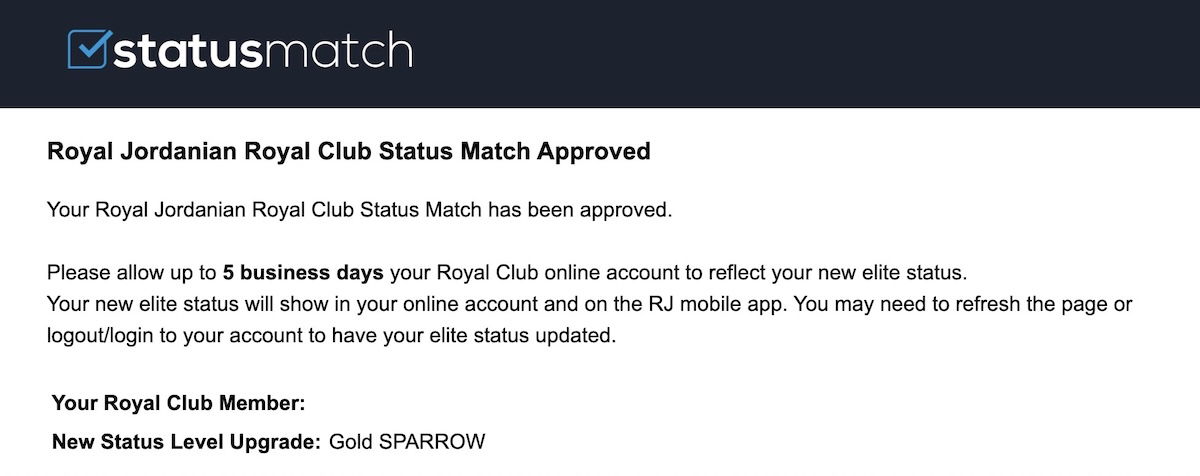Click the bold "status" part of the logo
Viewport: 1200px width, 476px height.
pos(187,51)
